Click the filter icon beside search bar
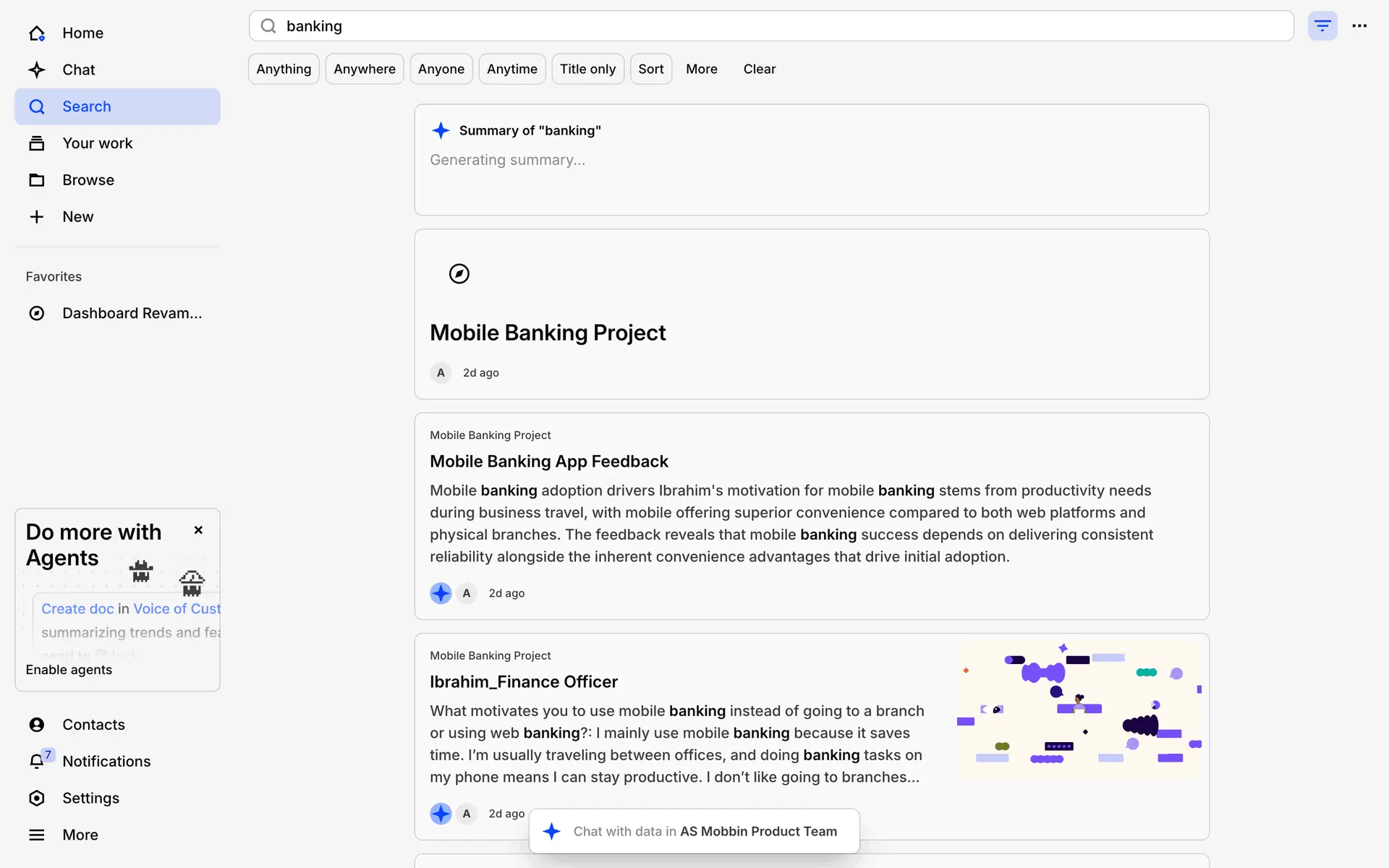 [x=1322, y=26]
